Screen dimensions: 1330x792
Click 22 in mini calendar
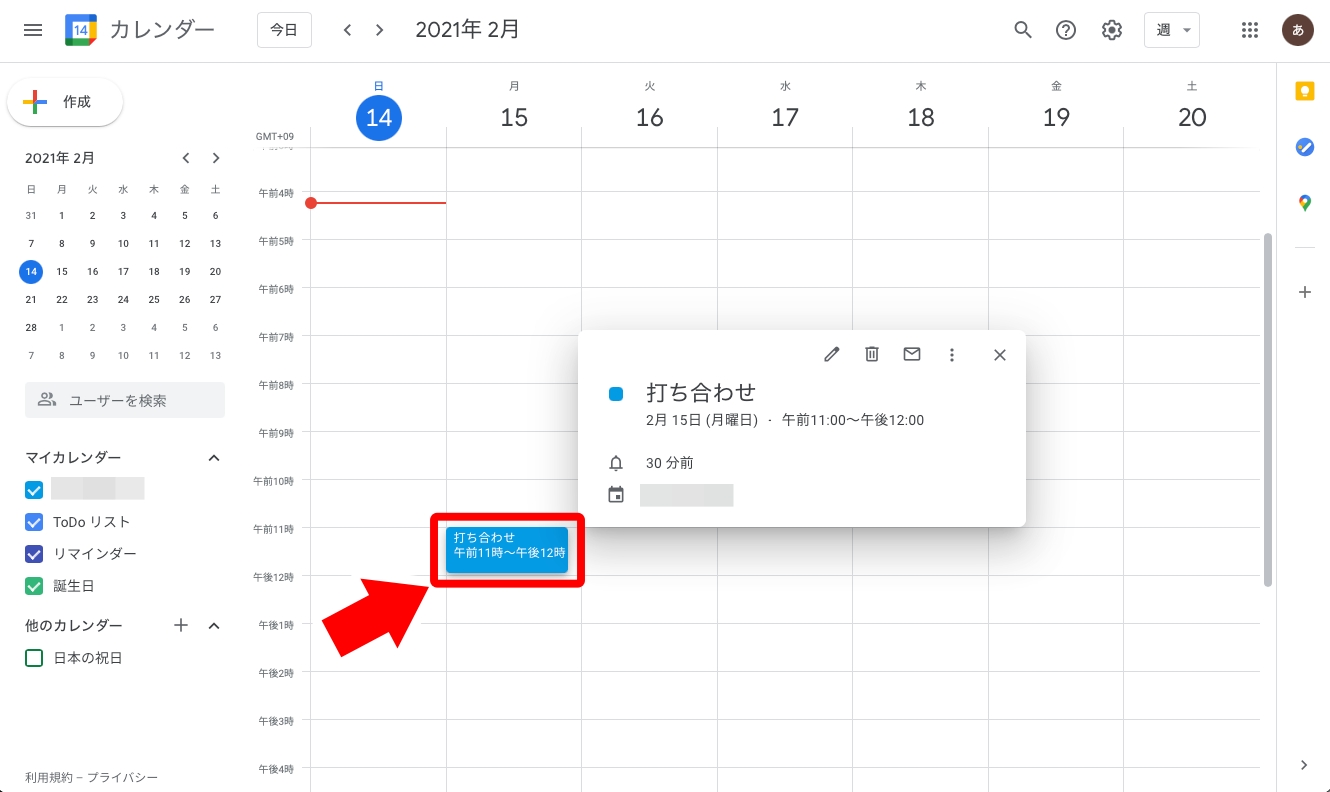62,299
